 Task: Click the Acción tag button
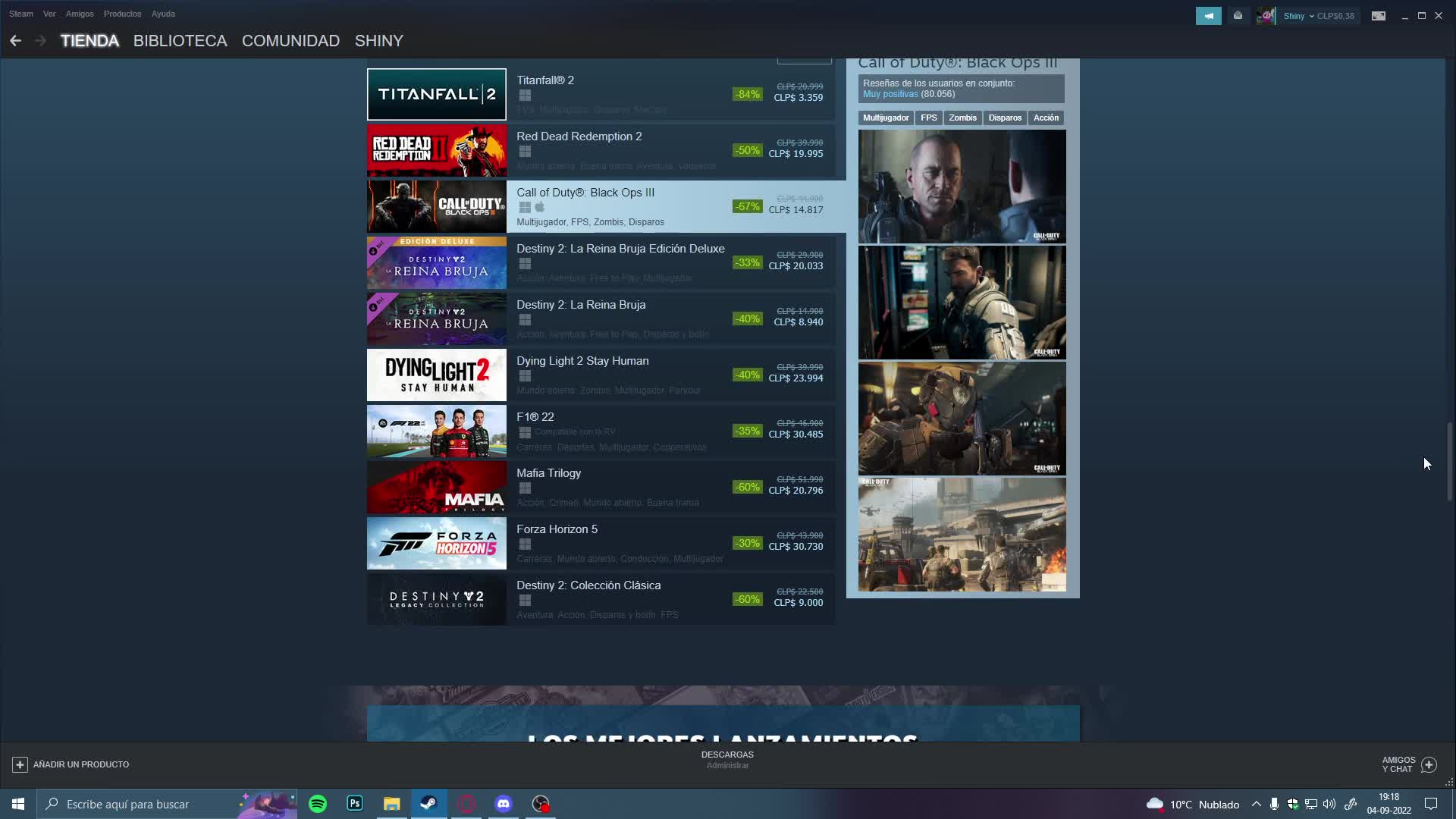click(1046, 118)
